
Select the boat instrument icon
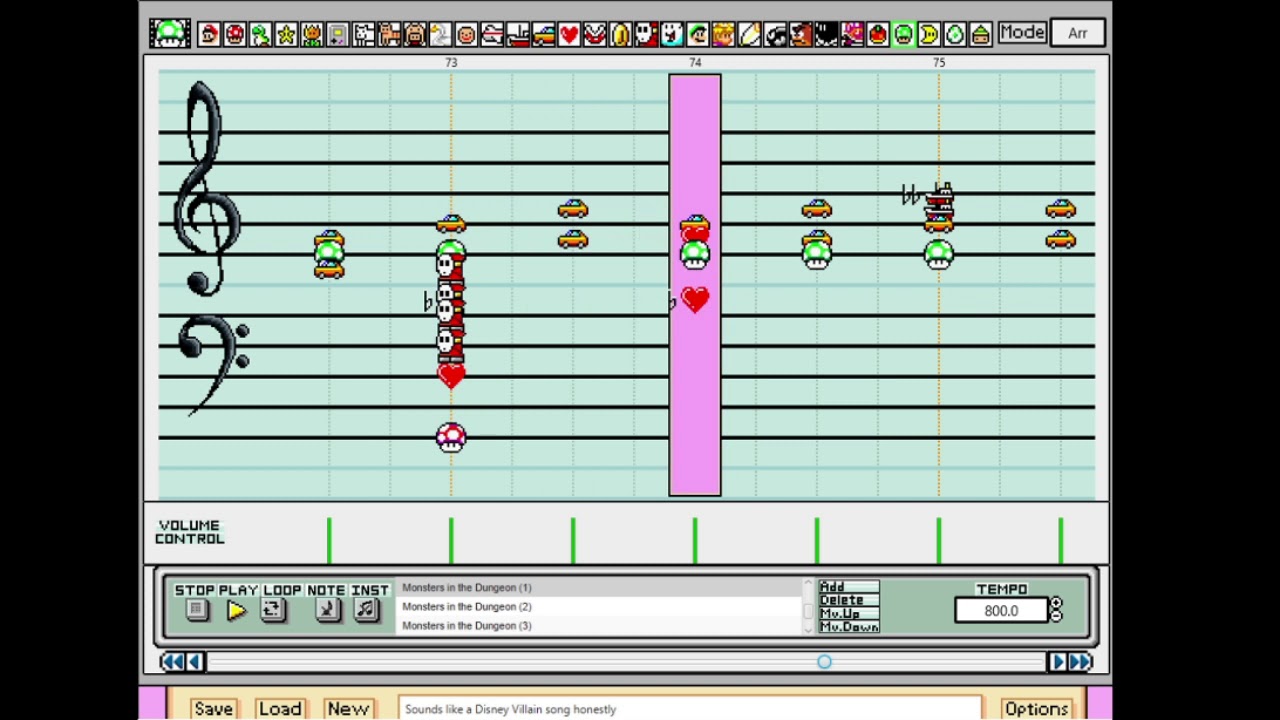click(x=518, y=34)
